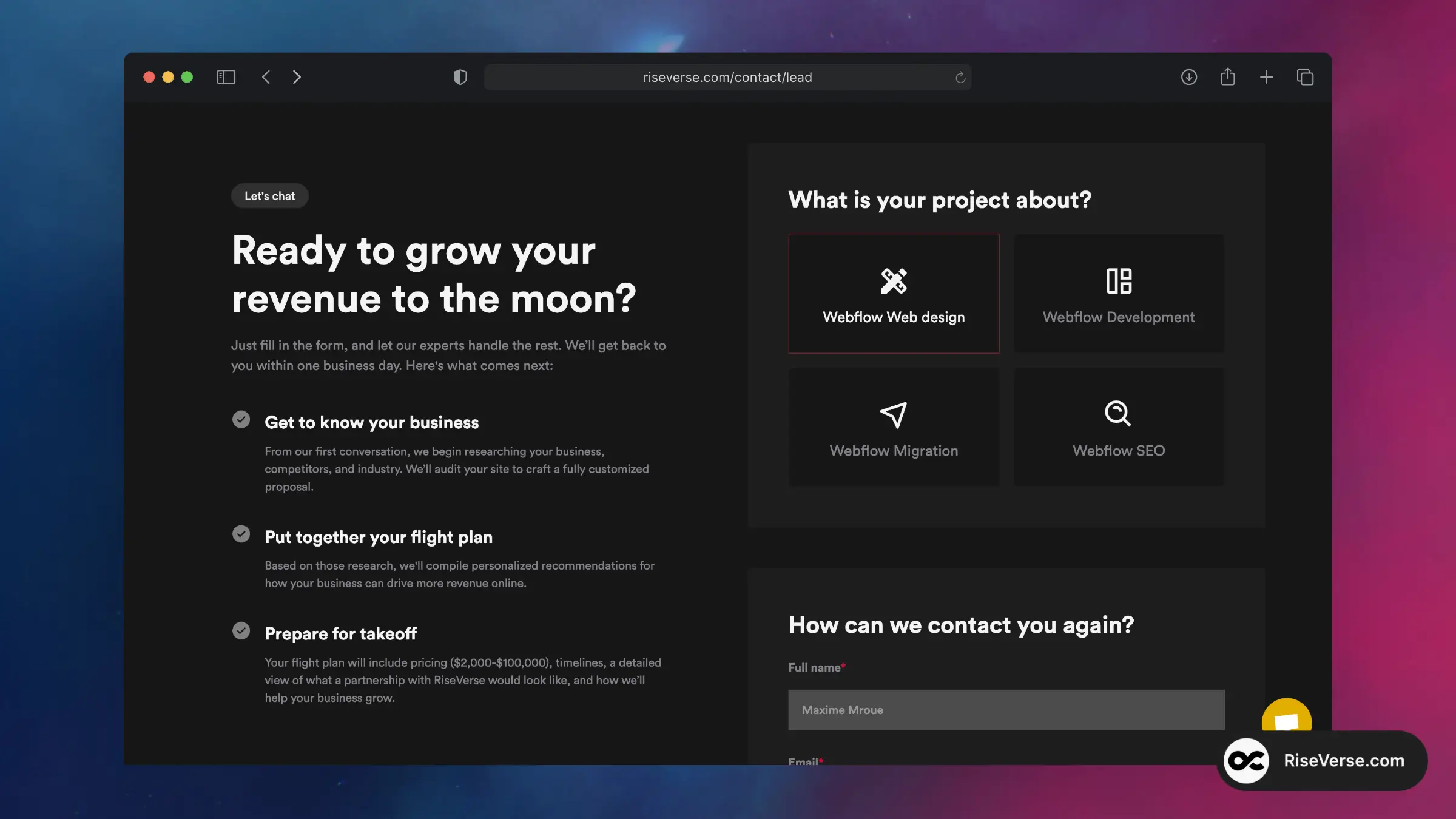Screen dimensions: 1456x819
Task: Toggle the Safari sidebar icon
Action: [226, 77]
